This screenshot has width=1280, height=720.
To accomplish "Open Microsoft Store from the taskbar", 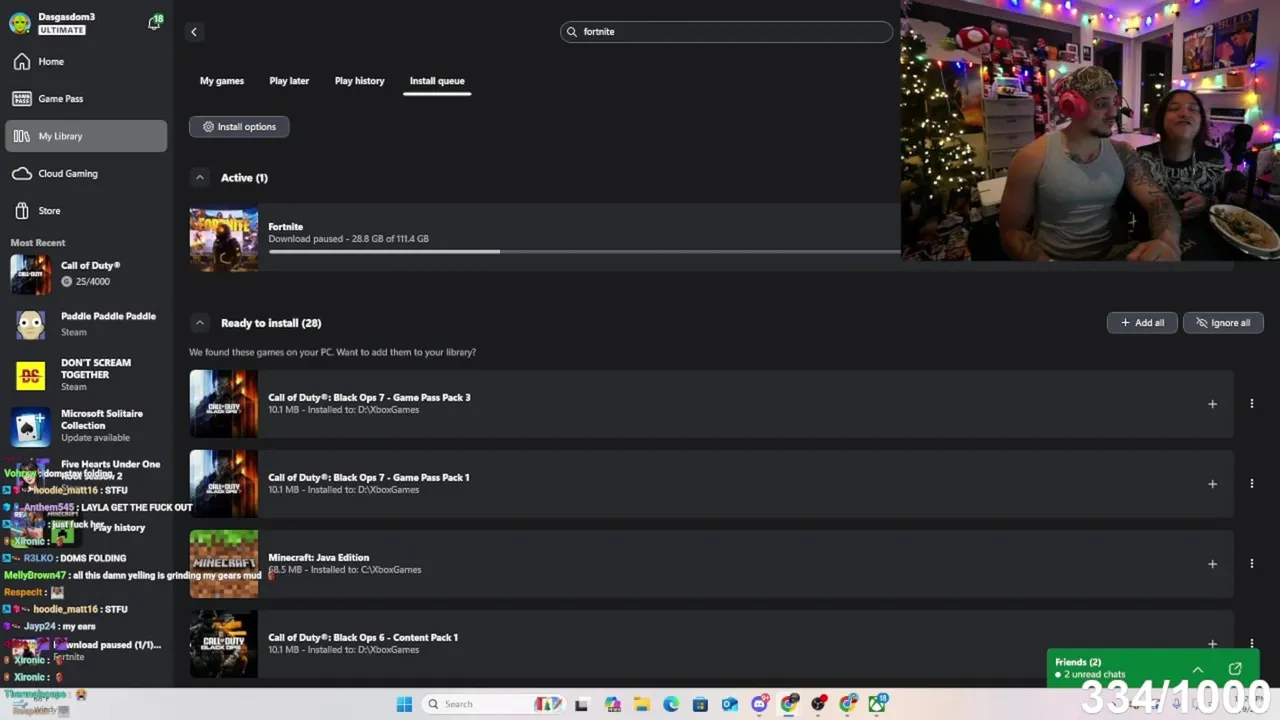I will click(x=700, y=704).
